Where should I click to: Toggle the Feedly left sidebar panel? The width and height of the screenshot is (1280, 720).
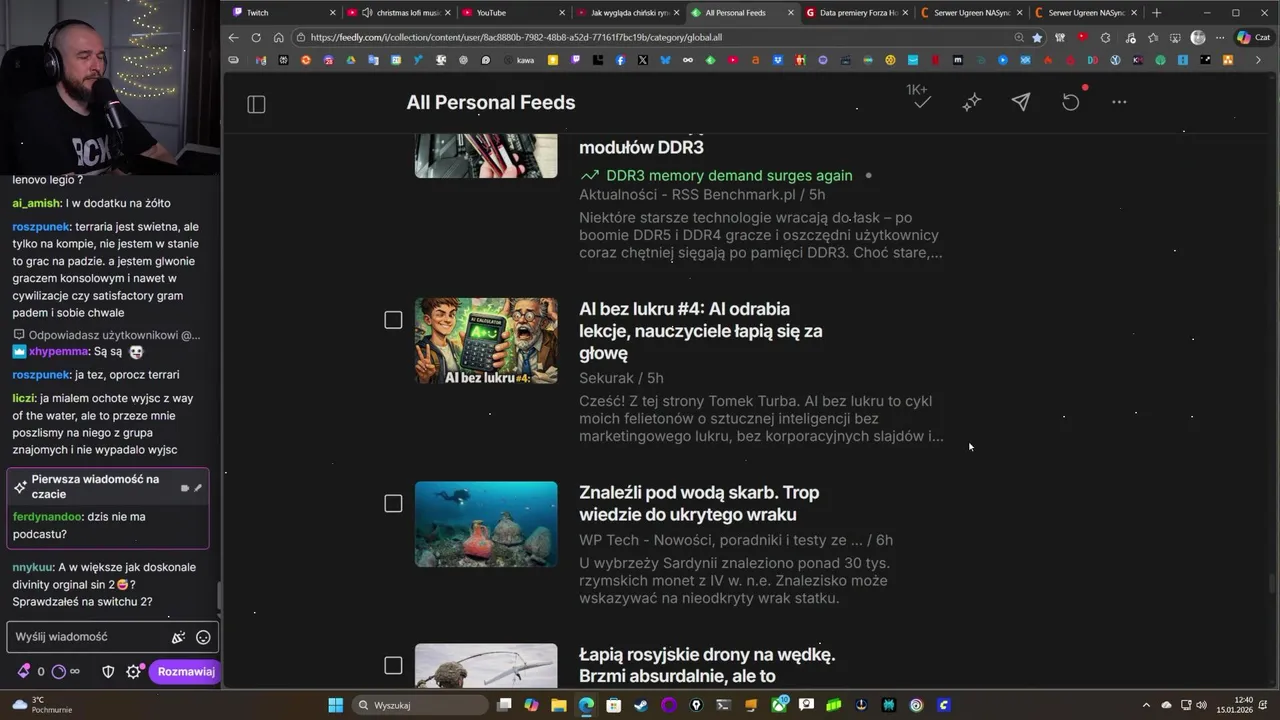click(x=256, y=104)
